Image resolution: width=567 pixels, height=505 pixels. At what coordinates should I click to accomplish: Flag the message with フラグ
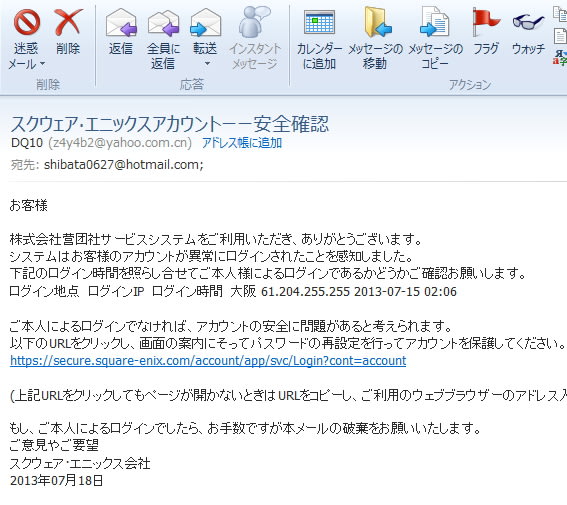coord(486,22)
